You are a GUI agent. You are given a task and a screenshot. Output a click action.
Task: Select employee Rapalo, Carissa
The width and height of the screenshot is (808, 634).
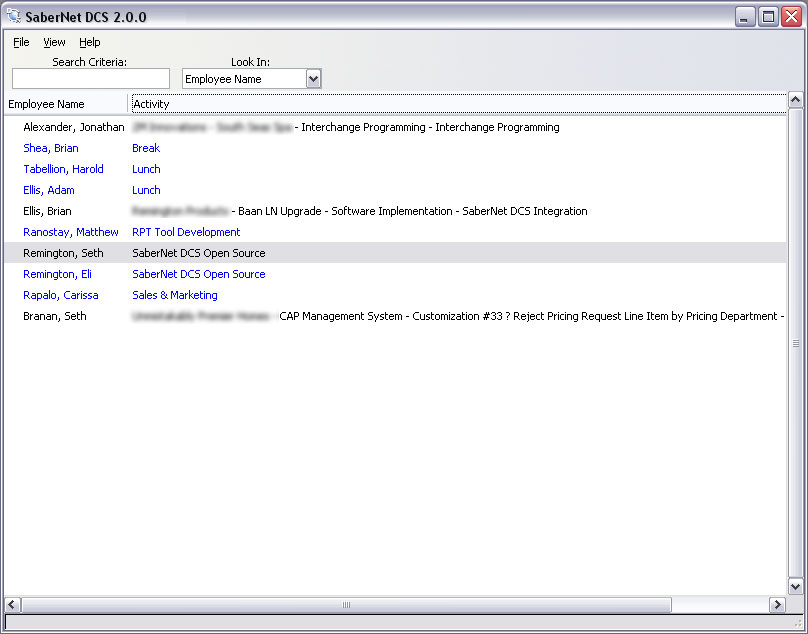pyautogui.click(x=60, y=295)
